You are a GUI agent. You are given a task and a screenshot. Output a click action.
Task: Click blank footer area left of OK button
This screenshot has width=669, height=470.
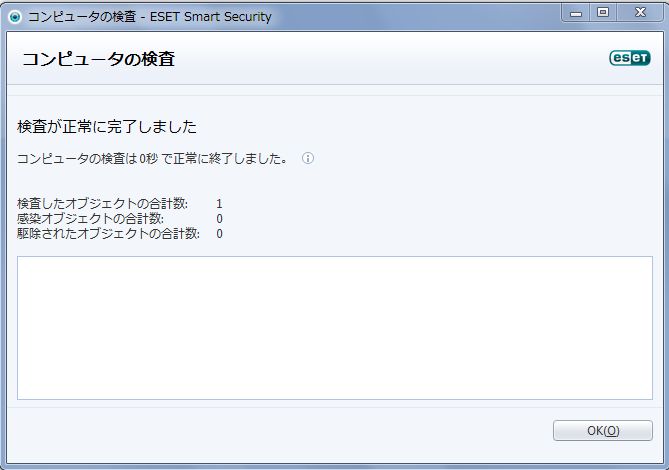(x=277, y=431)
